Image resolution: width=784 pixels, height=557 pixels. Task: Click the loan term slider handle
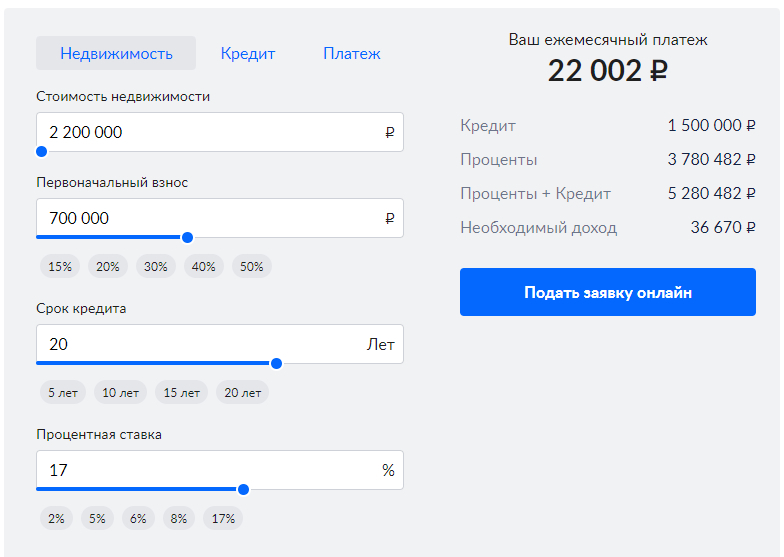click(276, 364)
